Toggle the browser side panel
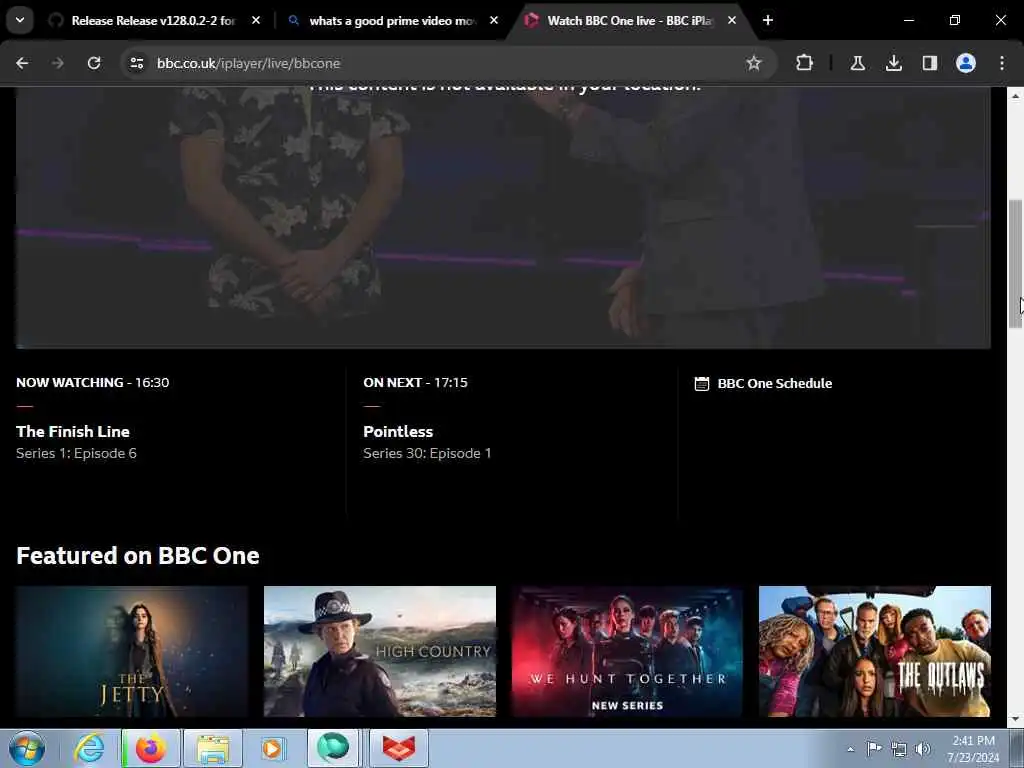Screen dimensions: 1024x768 point(929,63)
